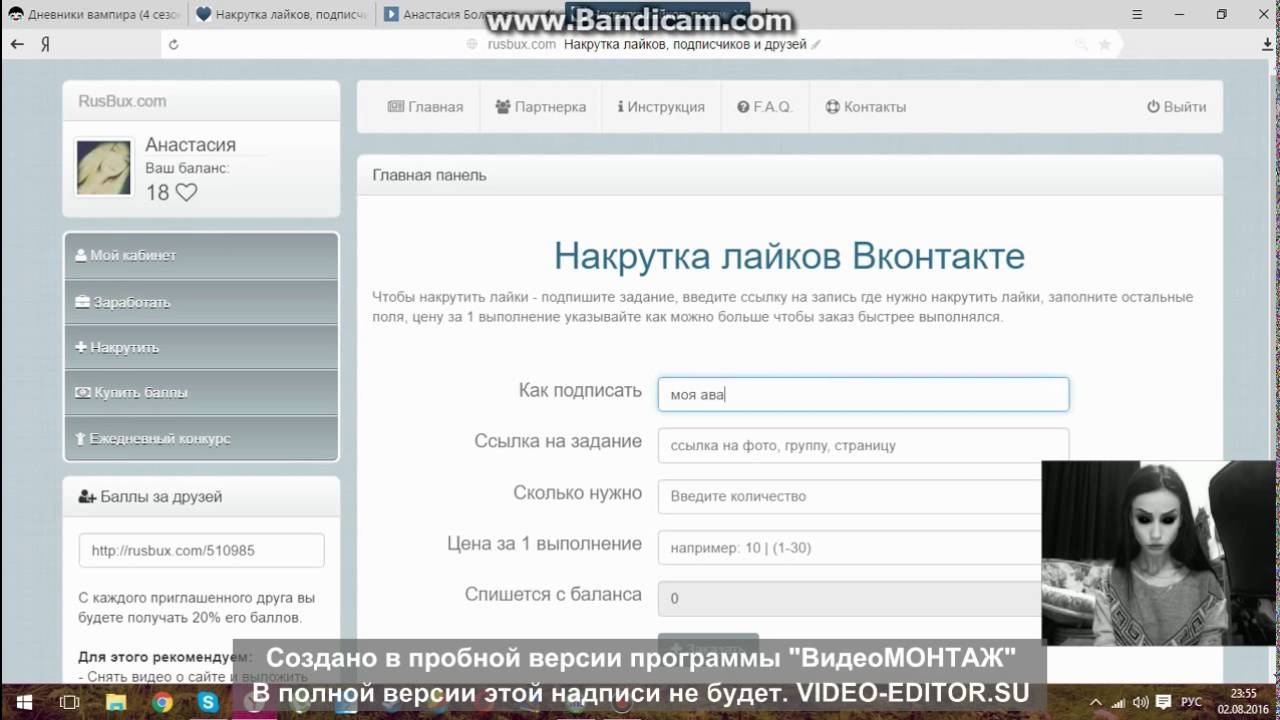This screenshot has height=720, width=1280.
Task: Bookmark the page with the star icon
Action: (x=1105, y=44)
